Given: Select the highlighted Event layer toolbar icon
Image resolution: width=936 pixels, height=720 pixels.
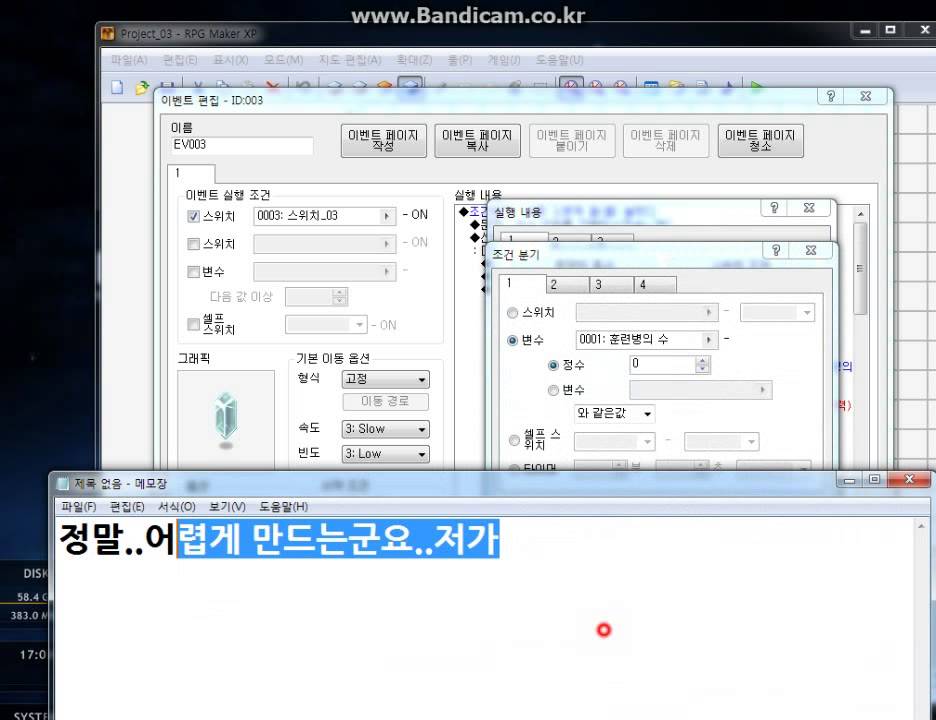Looking at the screenshot, I should [x=410, y=86].
